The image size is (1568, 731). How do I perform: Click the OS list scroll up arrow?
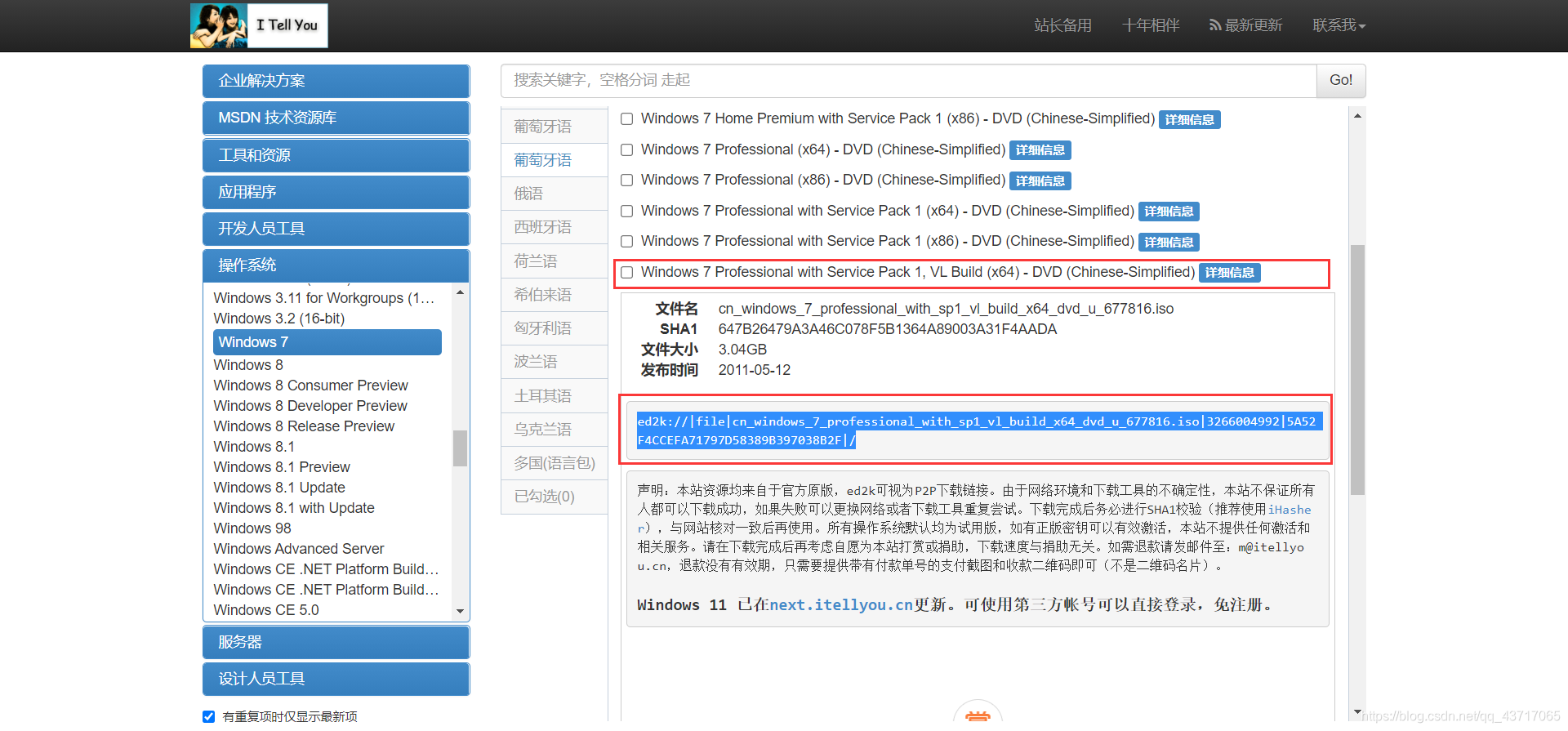[x=460, y=292]
